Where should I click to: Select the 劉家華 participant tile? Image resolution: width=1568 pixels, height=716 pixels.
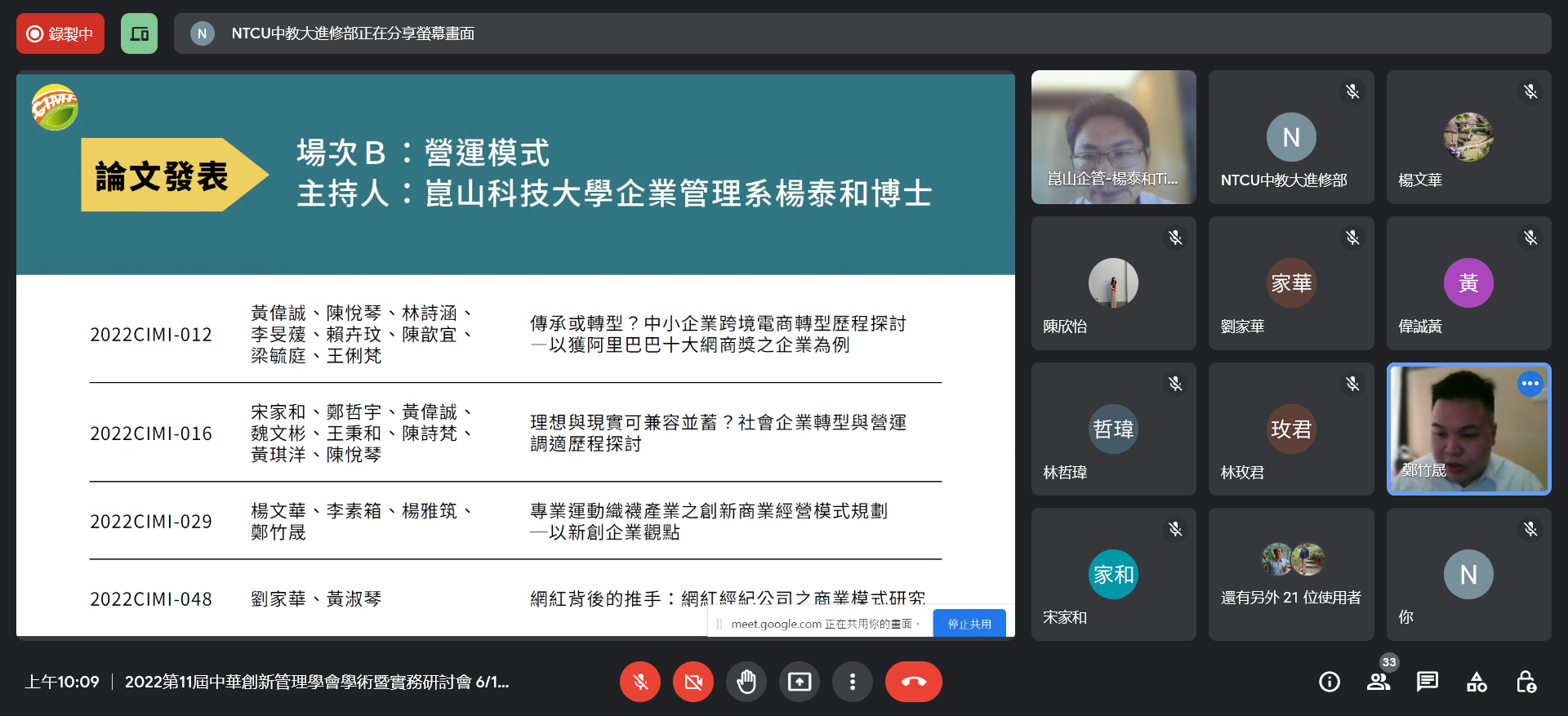(1291, 283)
